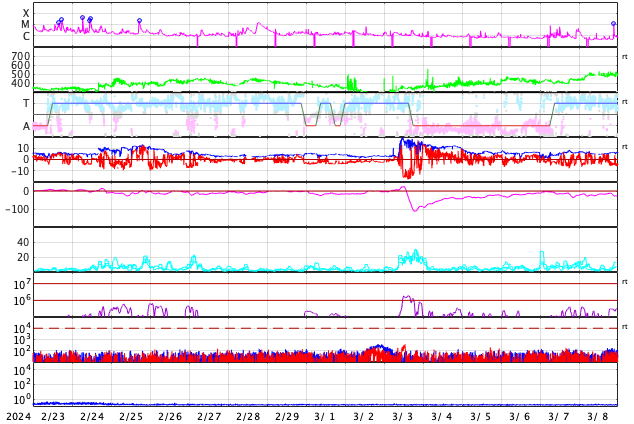Click the "-100" label on the Dst panel
This screenshot has width=634, height=424.
[17, 209]
